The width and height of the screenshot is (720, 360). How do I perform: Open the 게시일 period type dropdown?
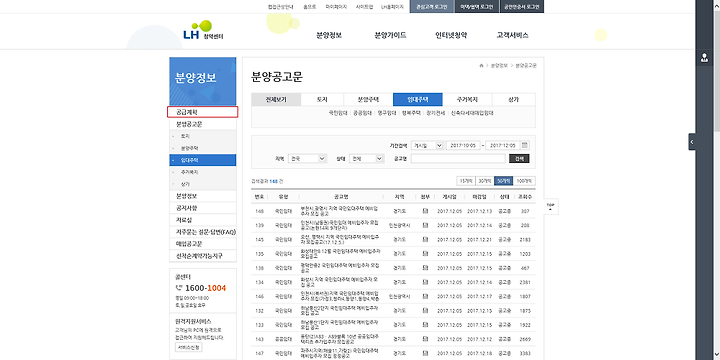(427, 145)
